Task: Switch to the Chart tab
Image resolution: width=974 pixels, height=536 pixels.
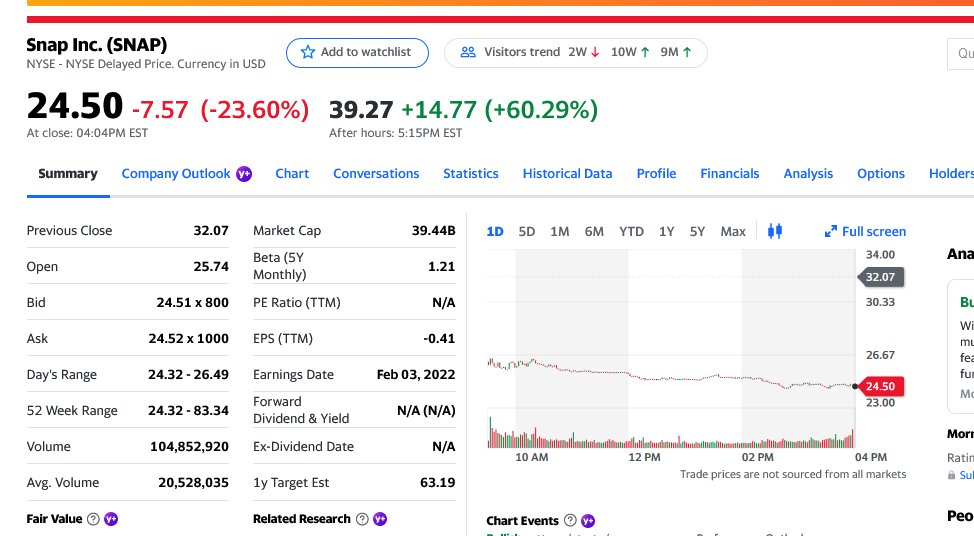Action: (292, 174)
